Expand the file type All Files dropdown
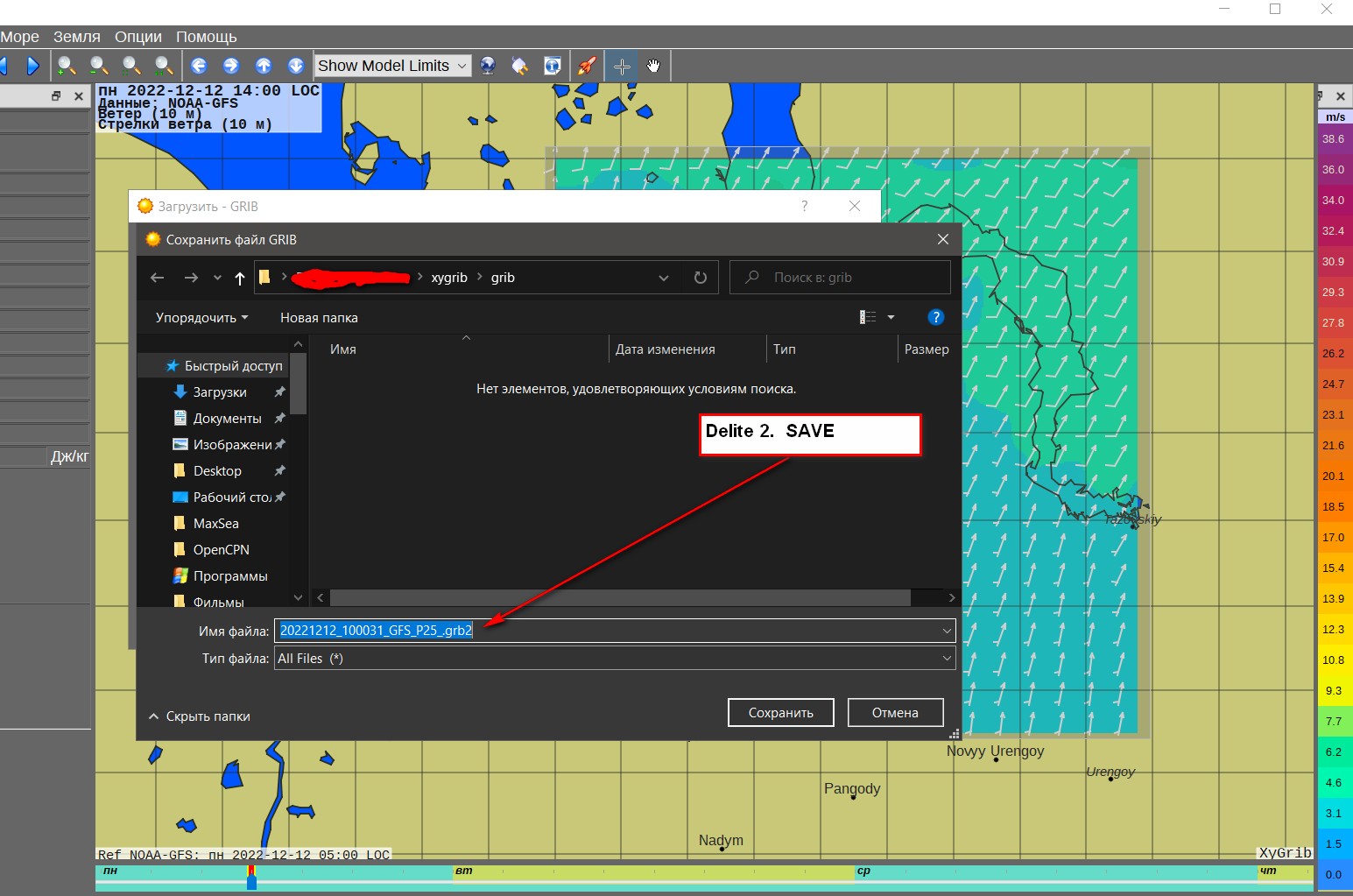Screen dimensions: 1353x896 point(946,659)
